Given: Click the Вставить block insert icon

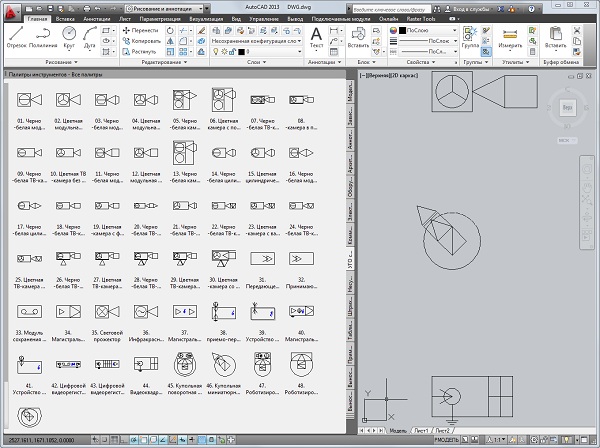Looking at the screenshot, I should click(x=357, y=36).
